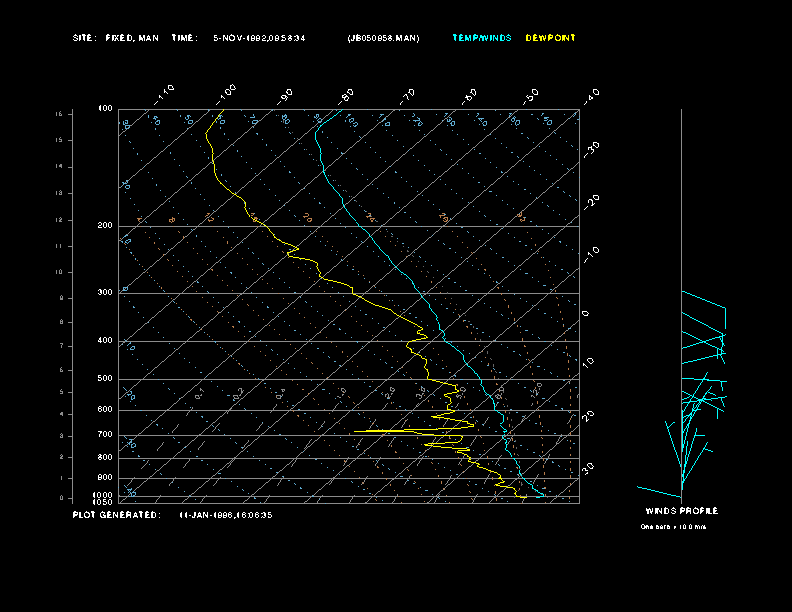Select the SITE: FIXED, MAN header text
The image size is (792, 612).
tap(115, 38)
